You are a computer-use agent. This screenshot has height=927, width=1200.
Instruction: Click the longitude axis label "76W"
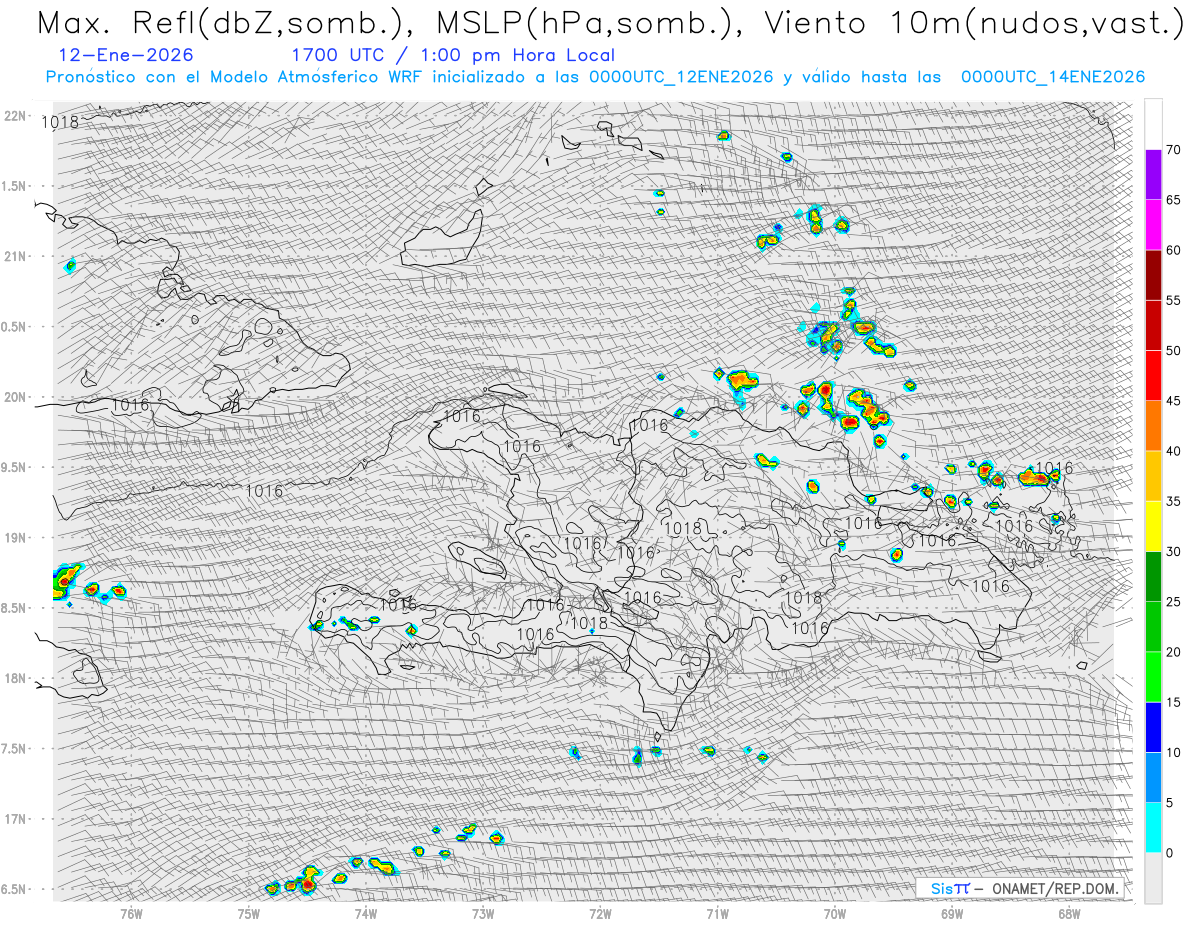click(131, 912)
